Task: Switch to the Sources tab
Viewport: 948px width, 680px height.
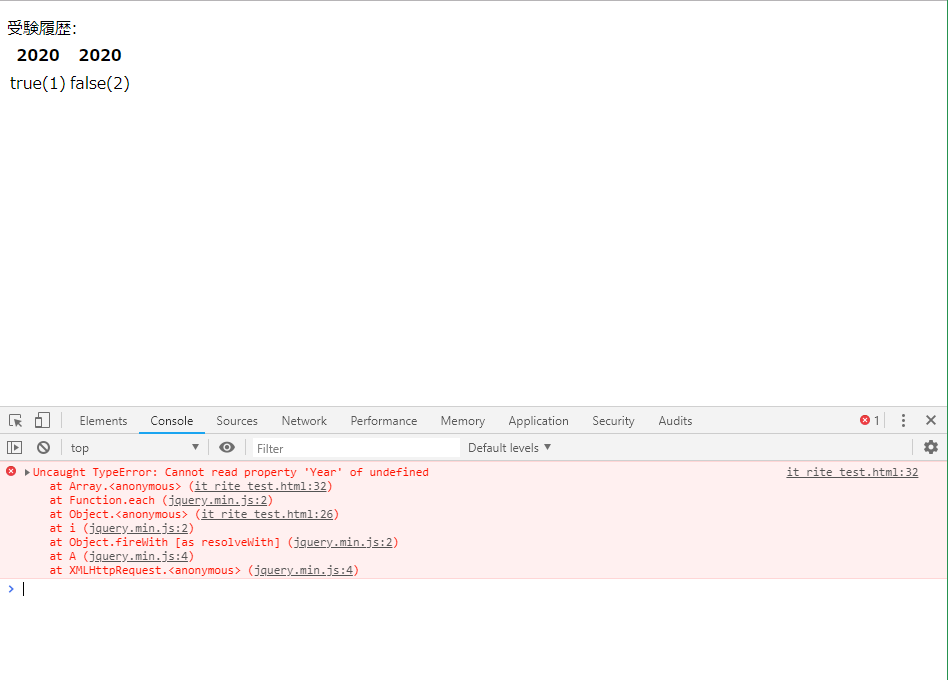Action: click(237, 420)
